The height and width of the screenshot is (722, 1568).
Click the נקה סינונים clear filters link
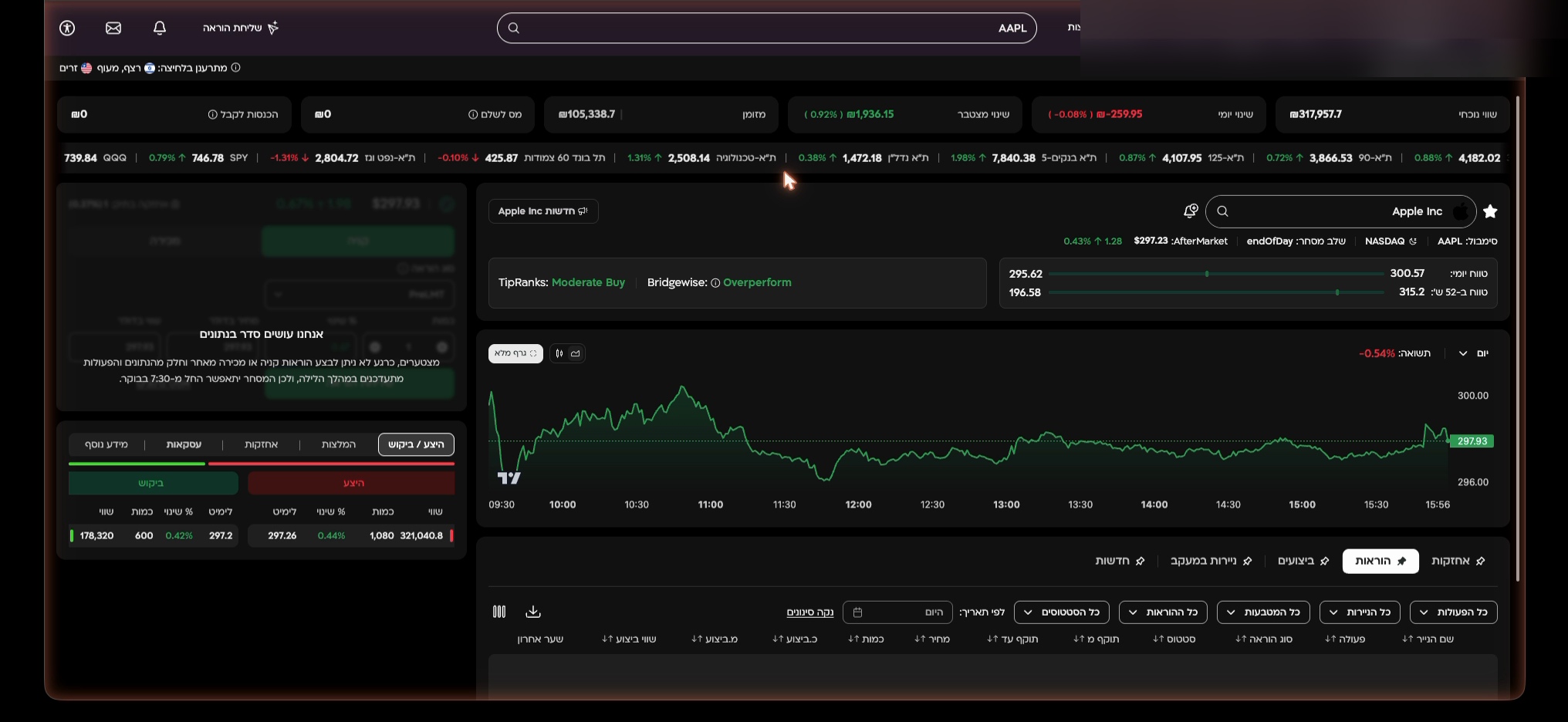tap(810, 612)
